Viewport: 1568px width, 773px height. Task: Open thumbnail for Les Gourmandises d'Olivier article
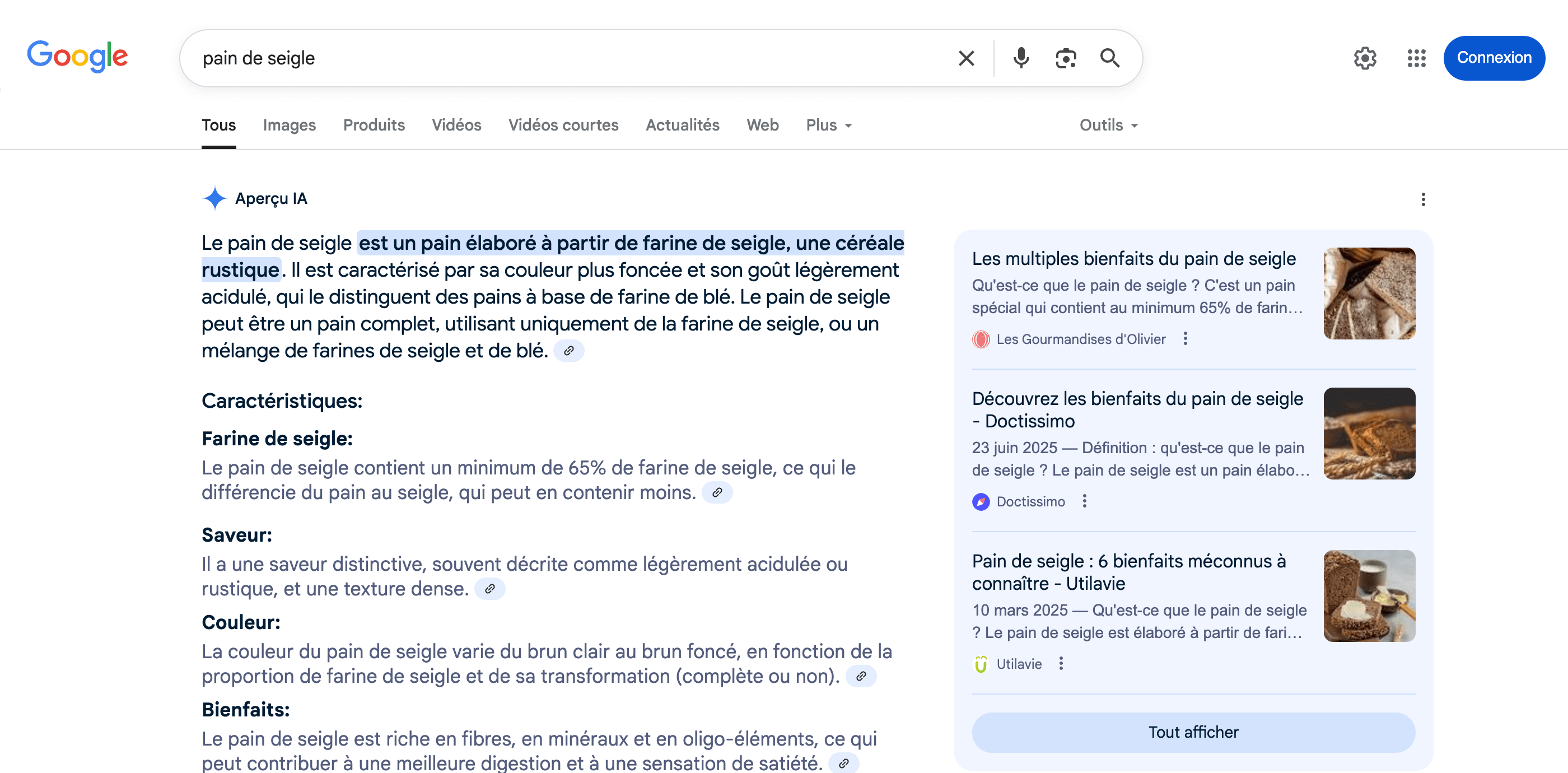(x=1369, y=294)
